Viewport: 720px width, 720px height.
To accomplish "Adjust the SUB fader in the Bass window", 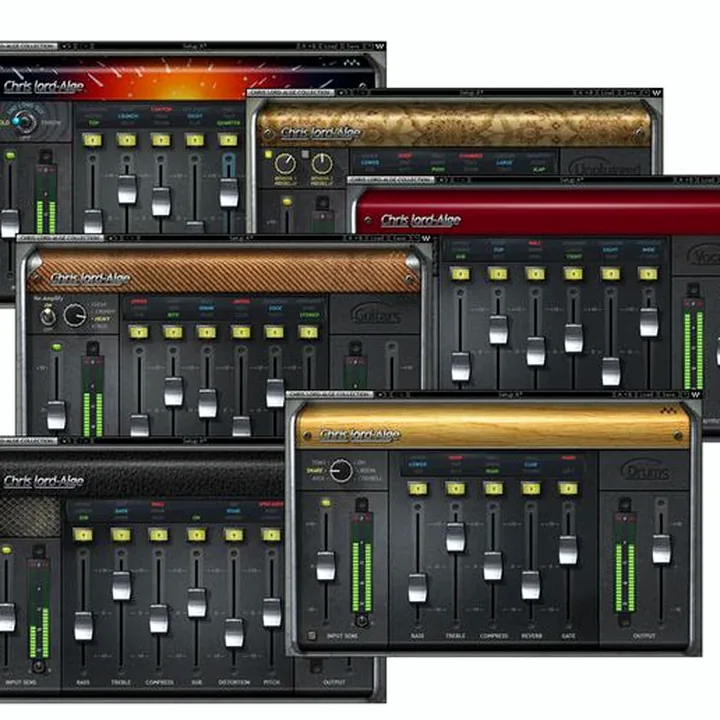I will [197, 602].
